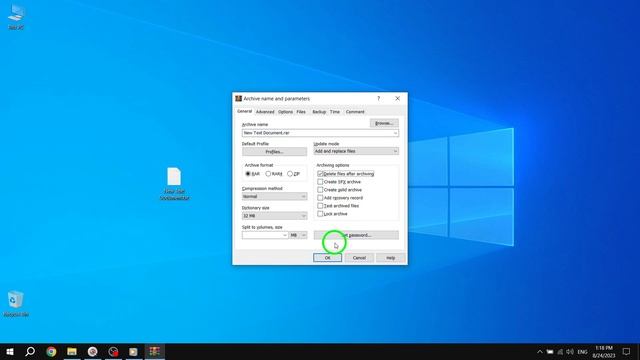Viewport: 640px width, 360px height.
Task: Open the Split to volumes size combo box
Action: tap(265, 235)
